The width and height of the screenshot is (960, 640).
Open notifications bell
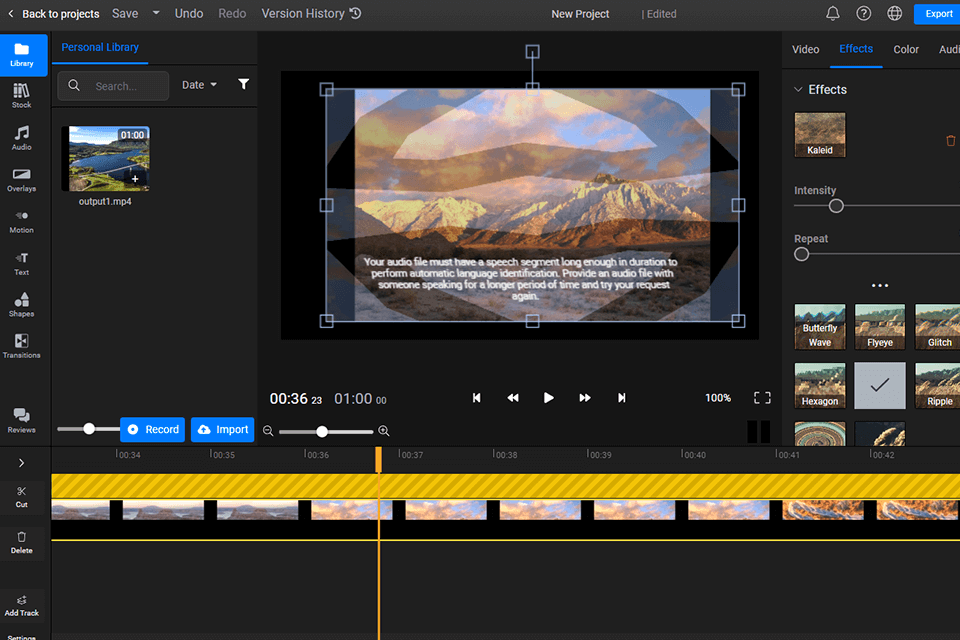pyautogui.click(x=833, y=13)
